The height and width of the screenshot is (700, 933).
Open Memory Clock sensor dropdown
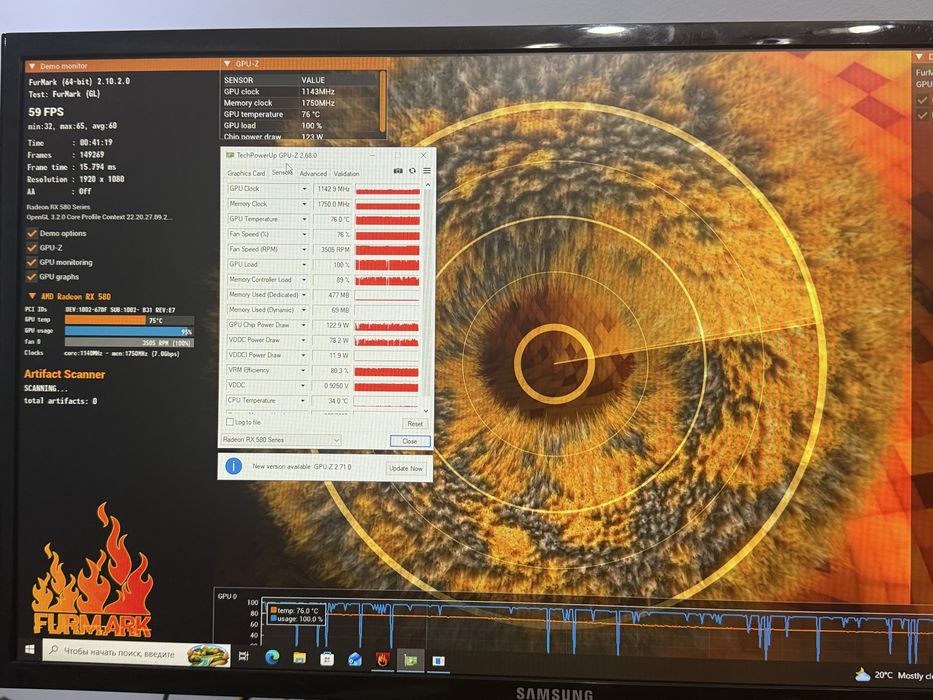[304, 204]
